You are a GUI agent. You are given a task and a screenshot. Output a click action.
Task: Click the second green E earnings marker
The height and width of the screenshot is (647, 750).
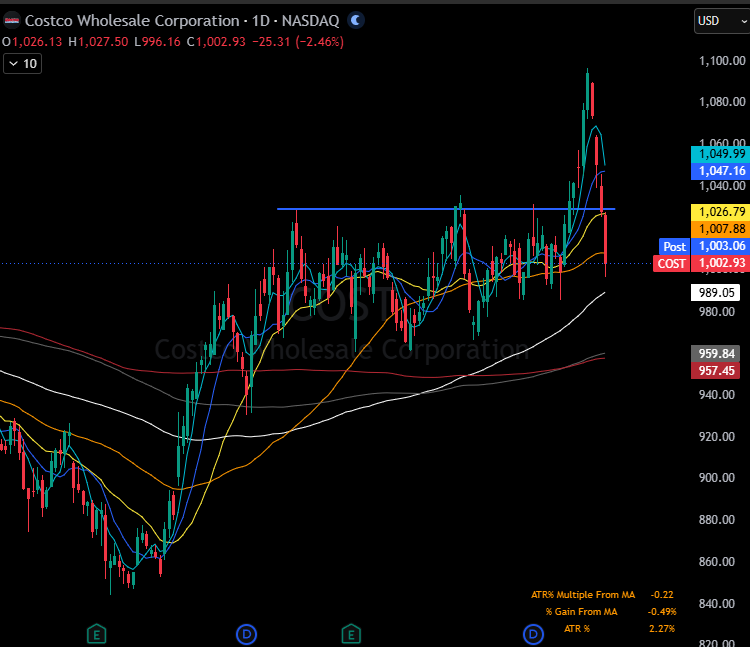pyautogui.click(x=351, y=635)
